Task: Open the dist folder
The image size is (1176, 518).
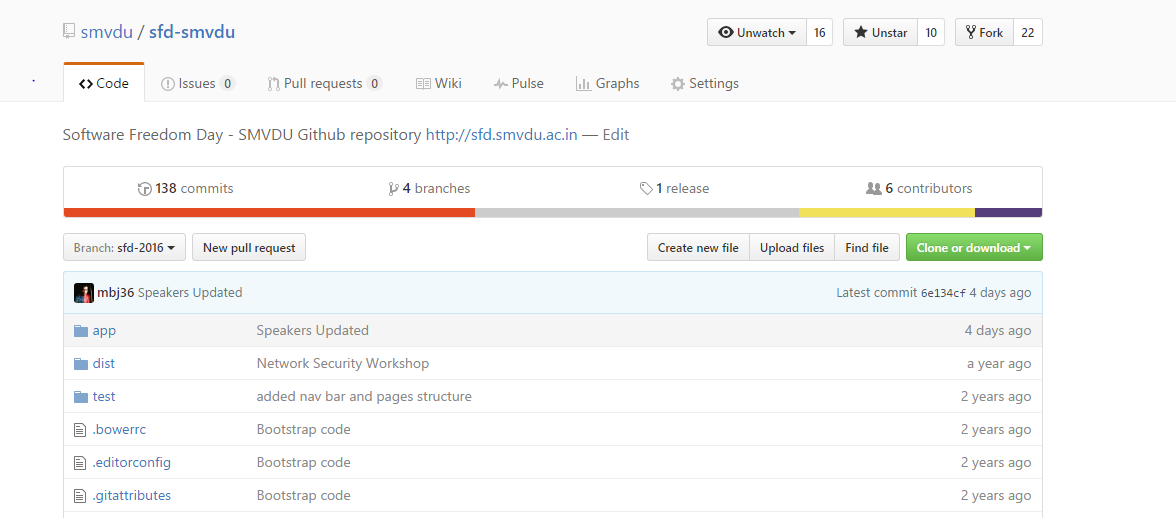Action: point(104,364)
